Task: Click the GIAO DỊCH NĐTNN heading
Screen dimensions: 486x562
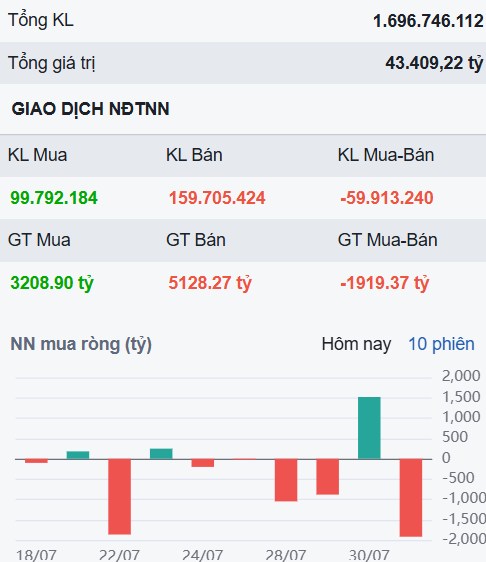Action: (x=90, y=109)
